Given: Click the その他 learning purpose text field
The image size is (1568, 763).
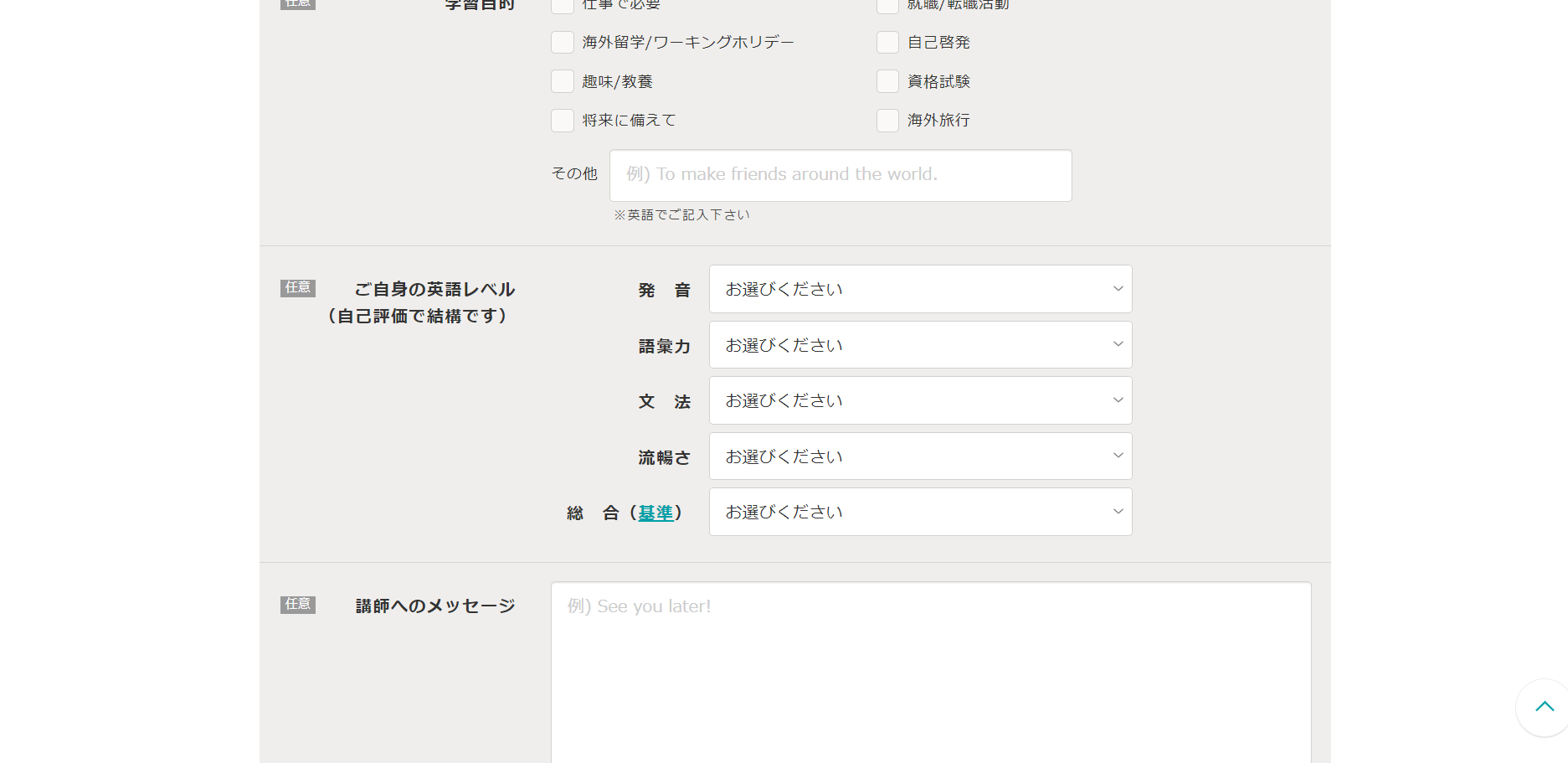Looking at the screenshot, I should click(x=840, y=175).
